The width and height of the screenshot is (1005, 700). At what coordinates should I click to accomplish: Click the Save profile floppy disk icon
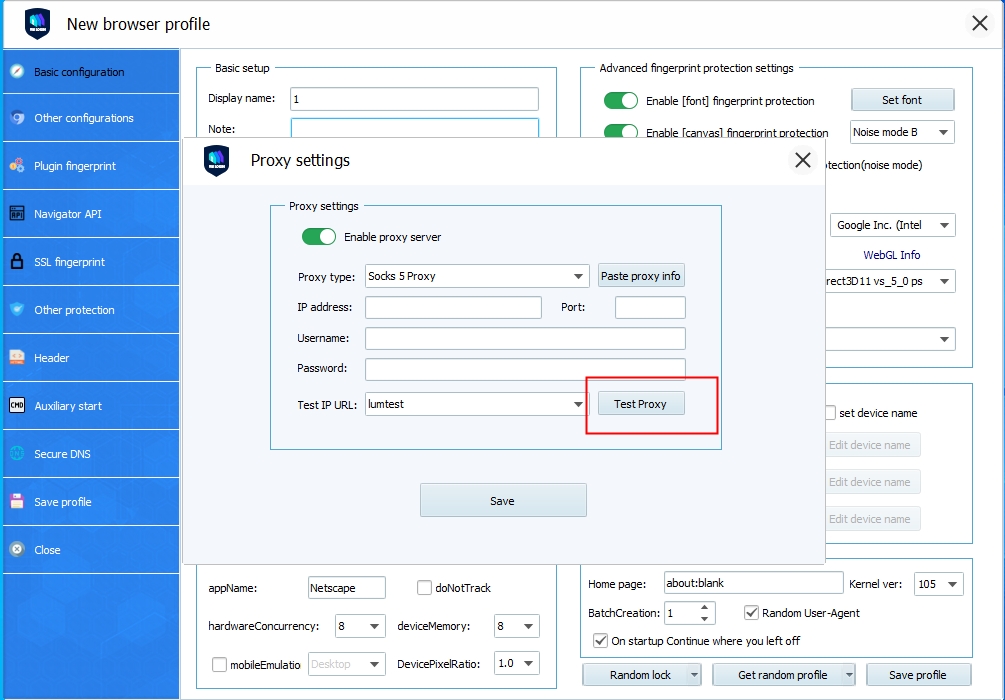click(16, 502)
